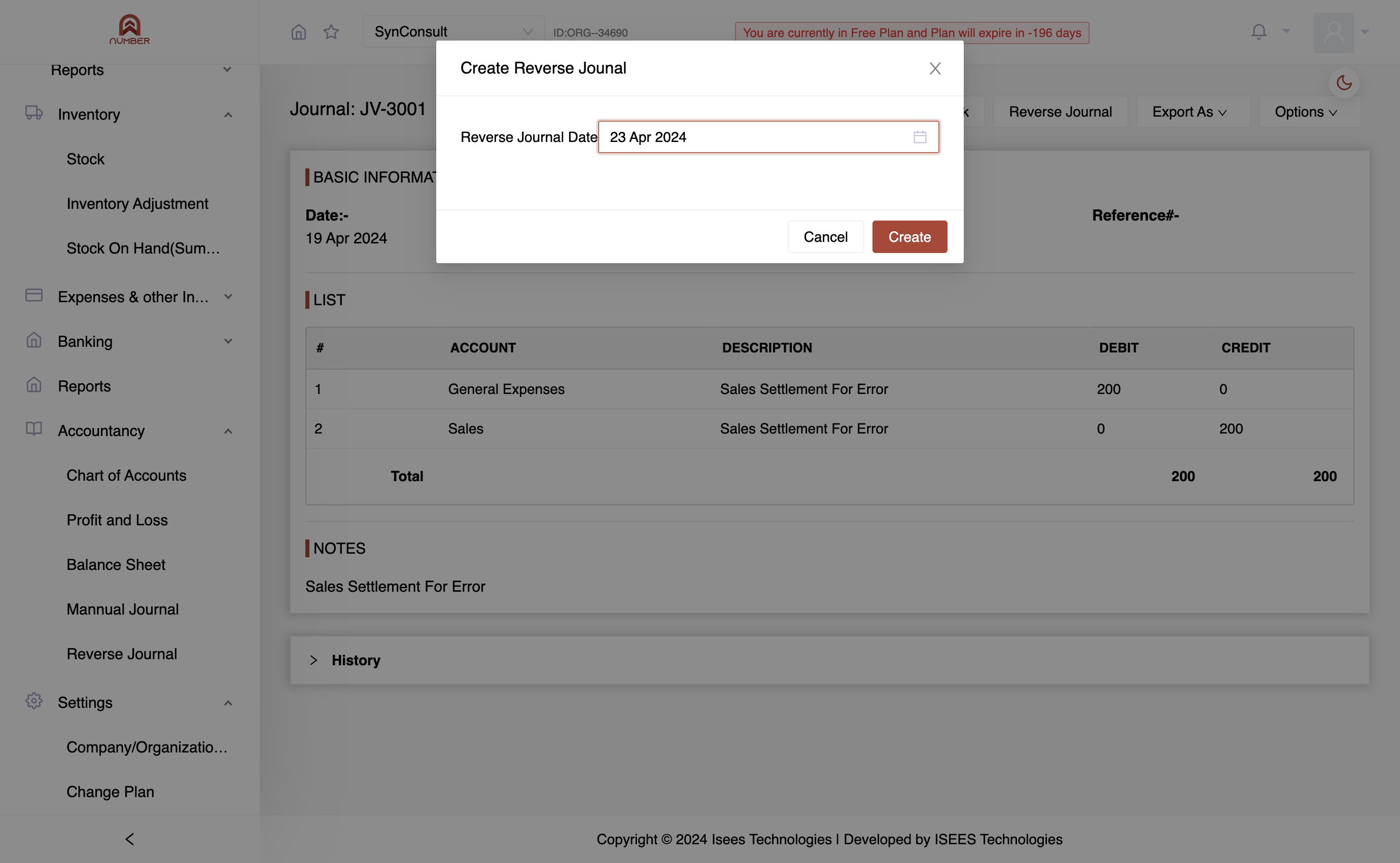Click the star favorites icon
Image resolution: width=1400 pixels, height=863 pixels.
(x=331, y=32)
